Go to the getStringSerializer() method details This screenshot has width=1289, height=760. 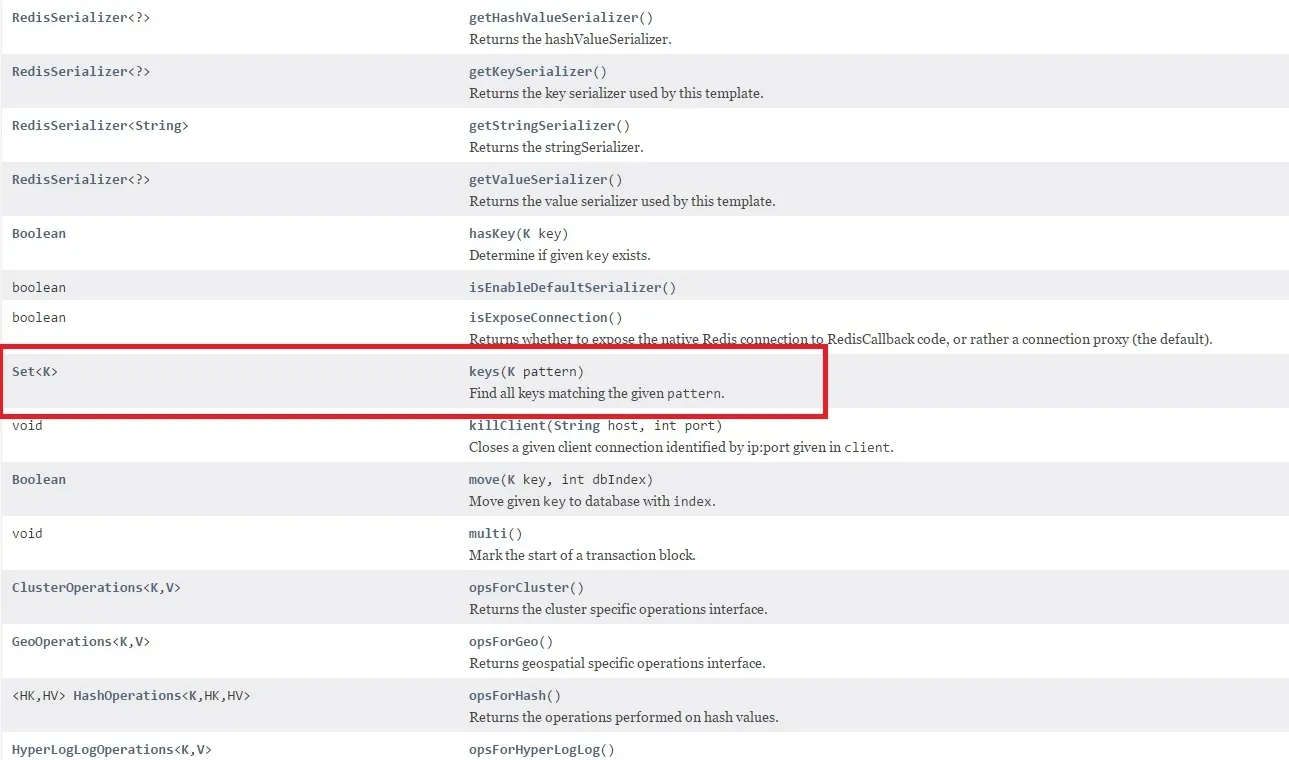(x=550, y=126)
